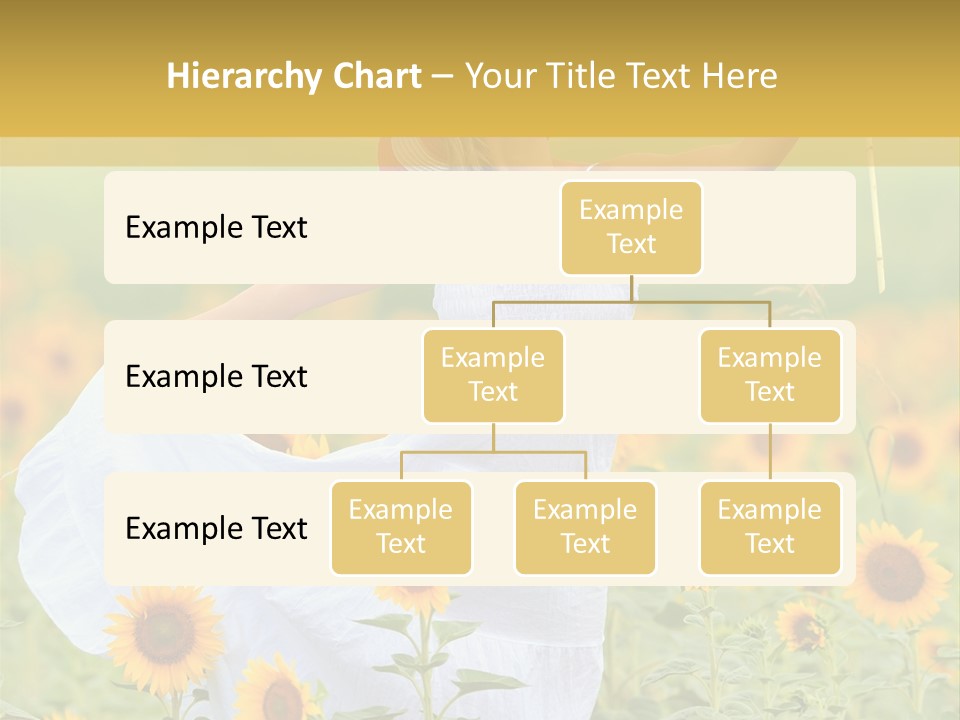Select the left node in the second level

493,375
